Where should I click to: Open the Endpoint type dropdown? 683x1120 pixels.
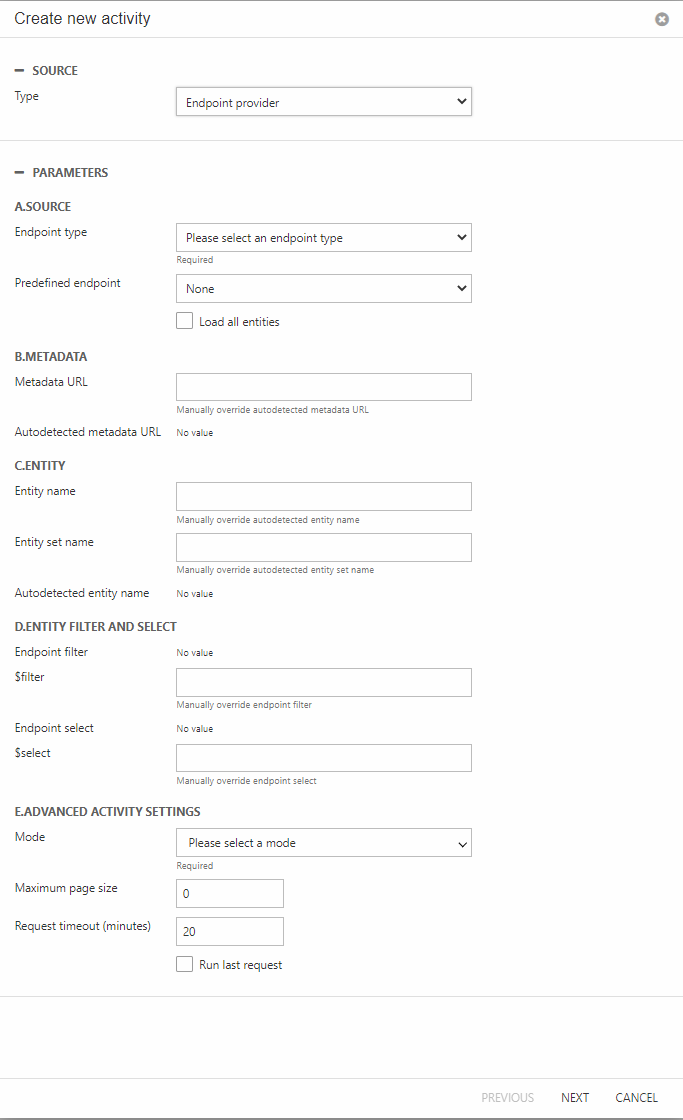[x=323, y=238]
